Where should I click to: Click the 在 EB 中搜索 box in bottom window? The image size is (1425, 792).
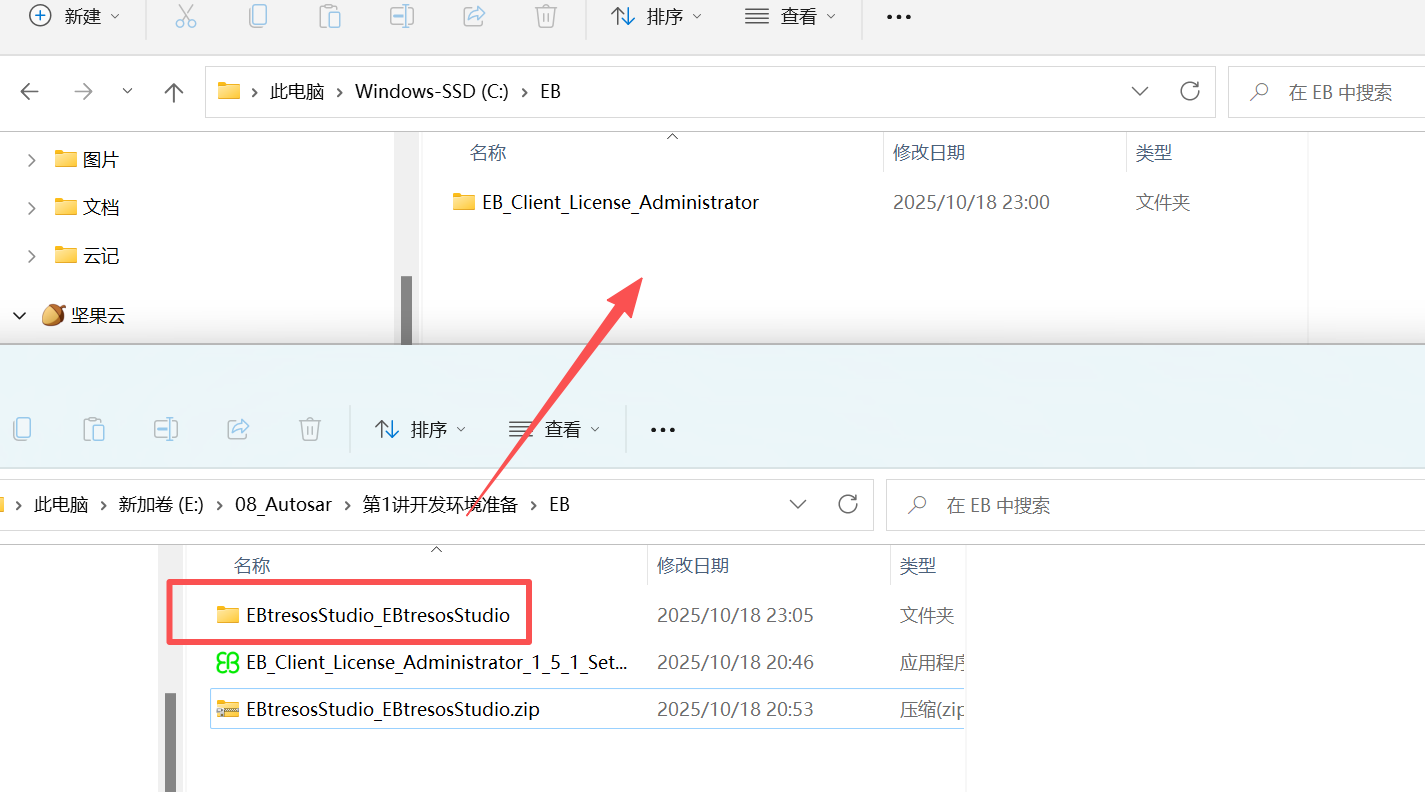tap(1155, 505)
